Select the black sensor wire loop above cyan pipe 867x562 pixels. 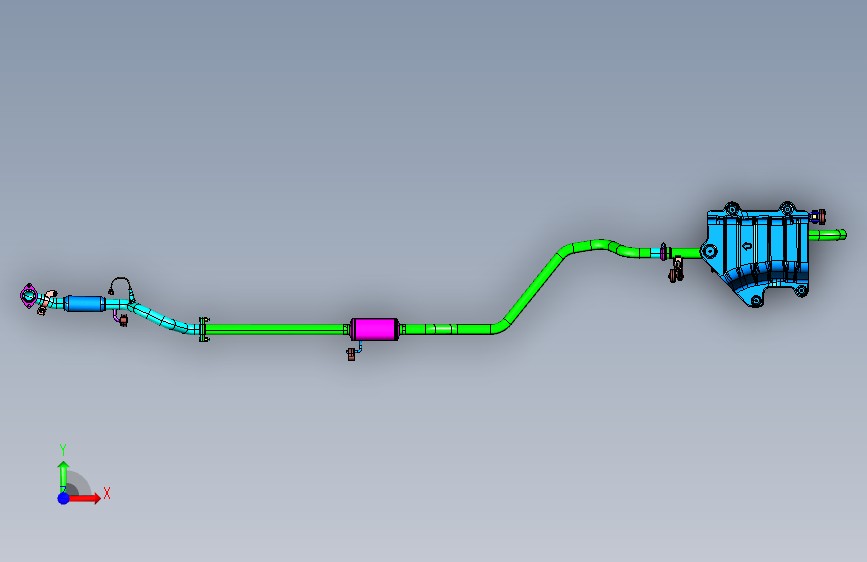pyautogui.click(x=121, y=286)
